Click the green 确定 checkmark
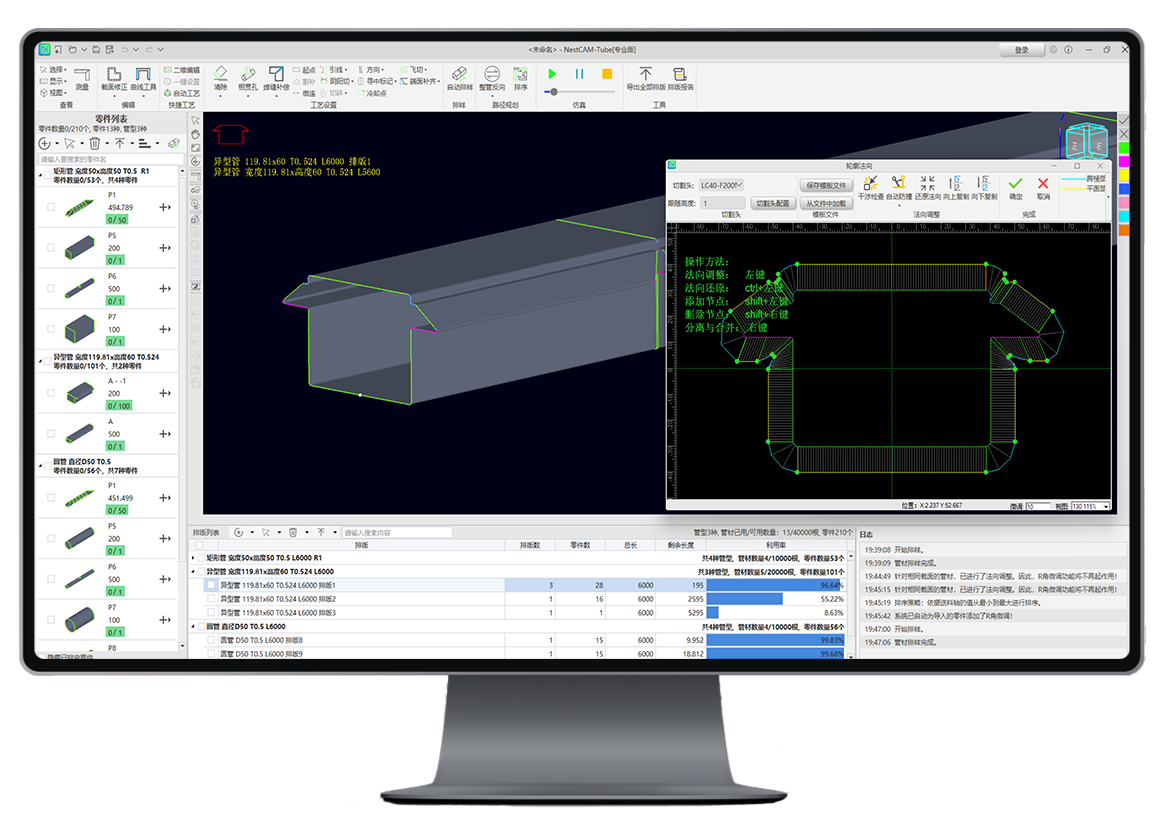The image size is (1163, 833). (x=1015, y=183)
